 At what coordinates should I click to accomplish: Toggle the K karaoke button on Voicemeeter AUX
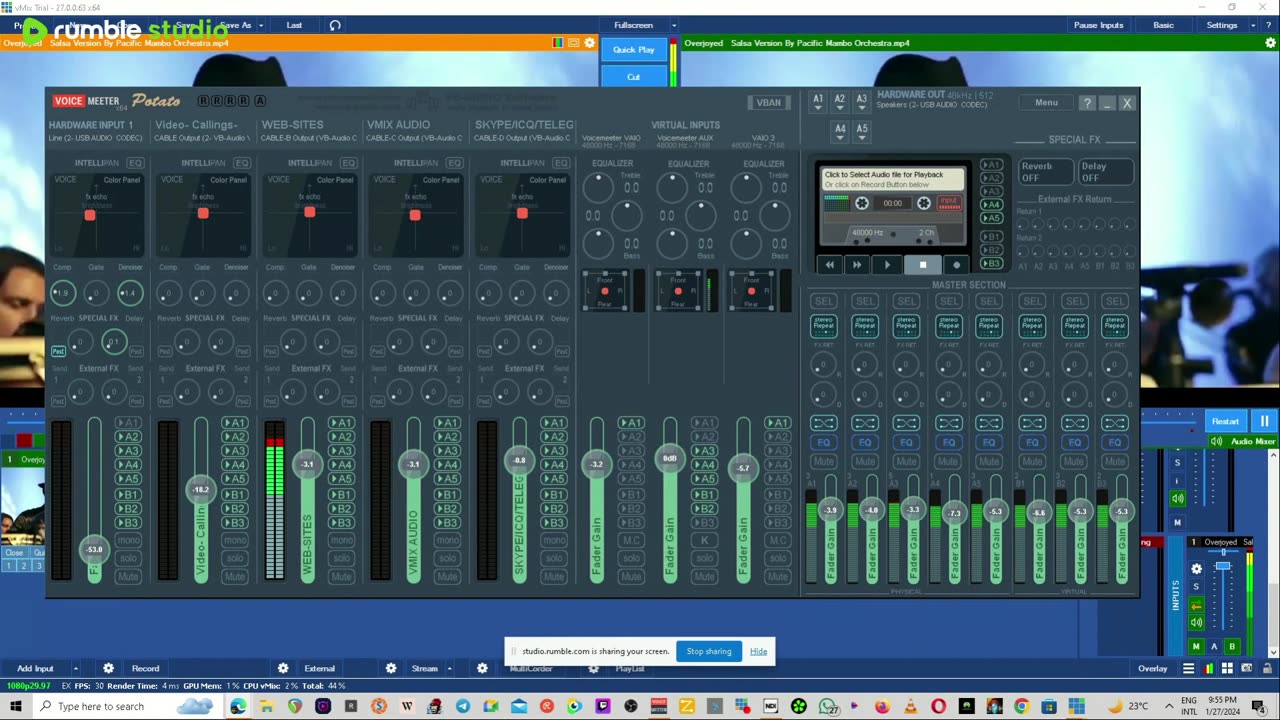pos(704,540)
